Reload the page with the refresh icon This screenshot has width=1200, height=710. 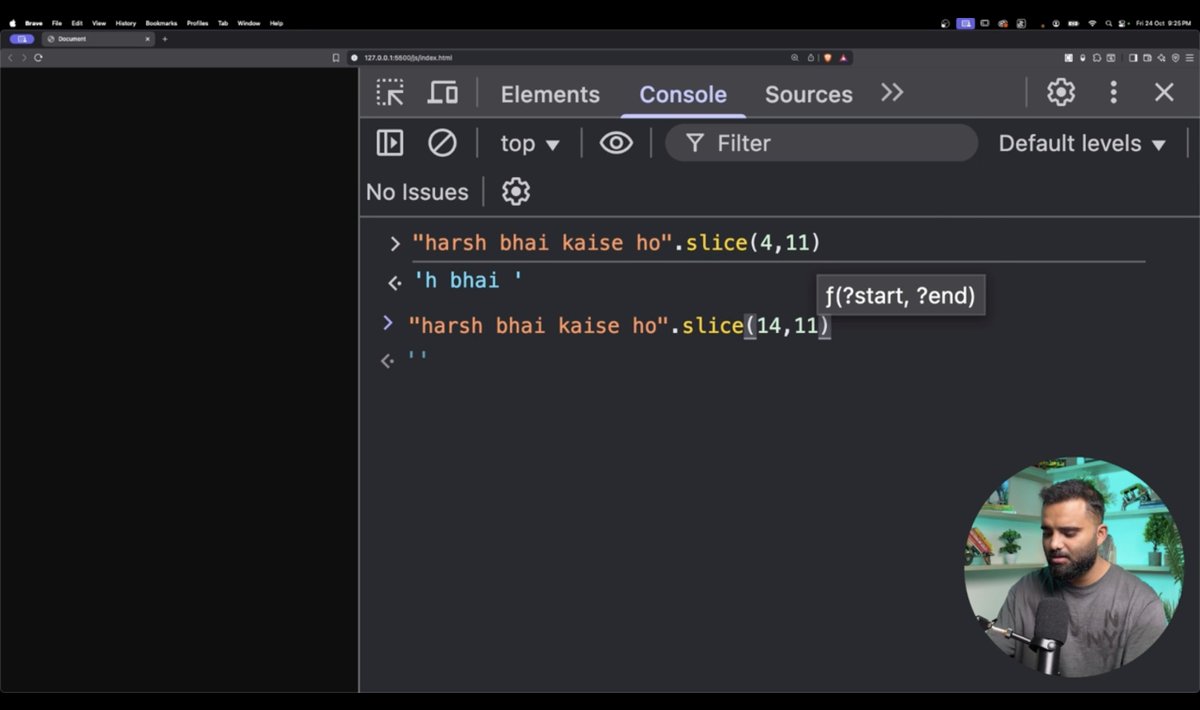point(38,58)
